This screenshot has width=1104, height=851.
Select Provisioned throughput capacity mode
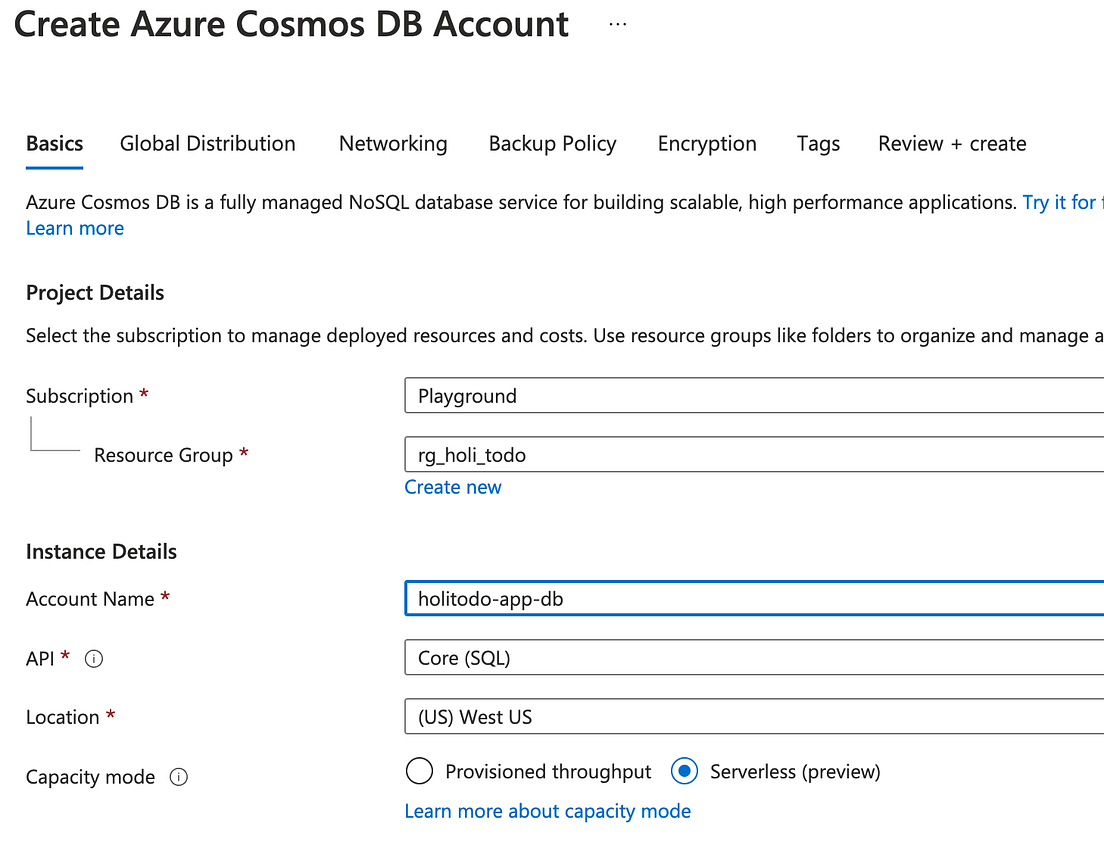[420, 772]
